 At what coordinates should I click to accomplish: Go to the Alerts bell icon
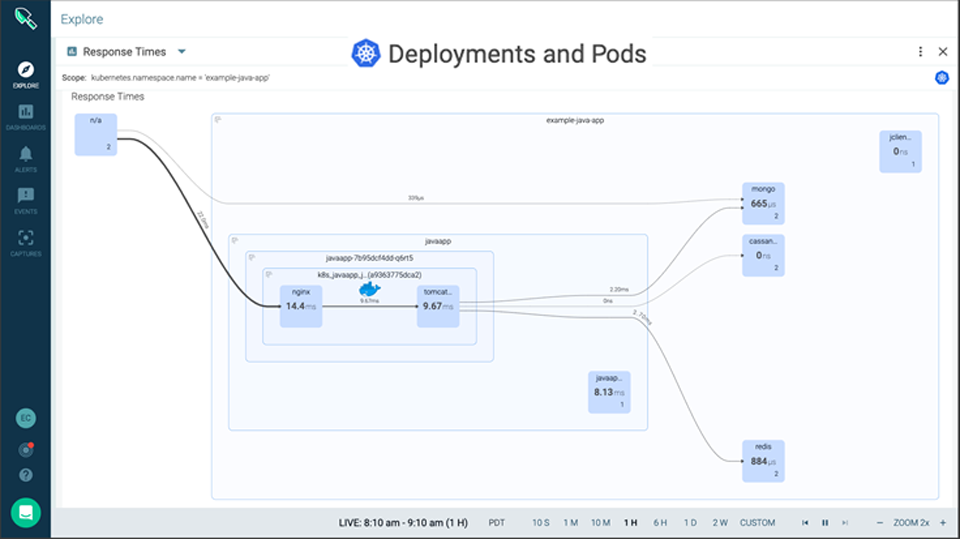tap(25, 157)
